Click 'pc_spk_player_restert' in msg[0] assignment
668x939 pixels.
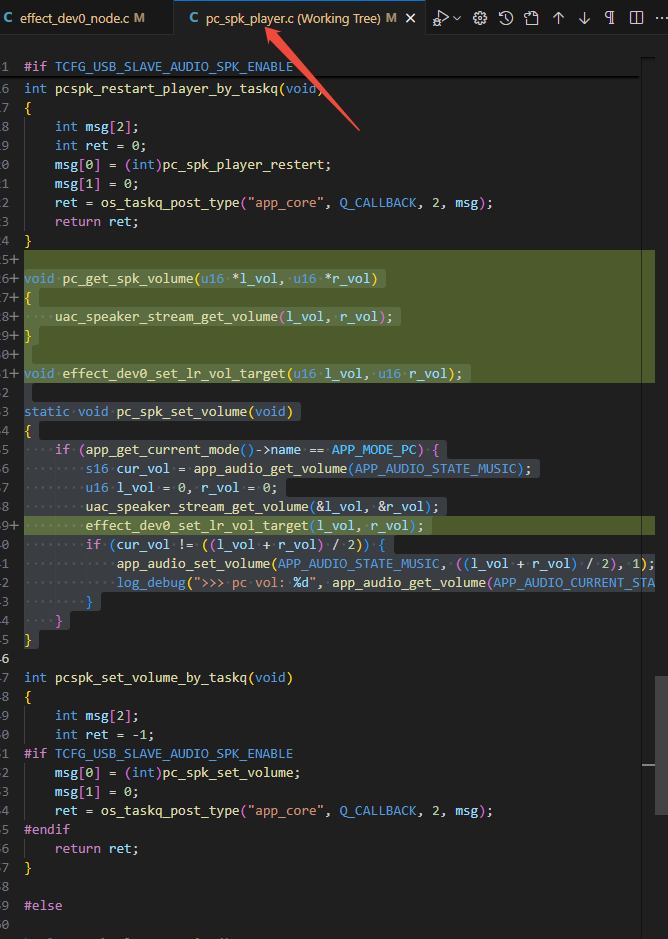point(243,165)
